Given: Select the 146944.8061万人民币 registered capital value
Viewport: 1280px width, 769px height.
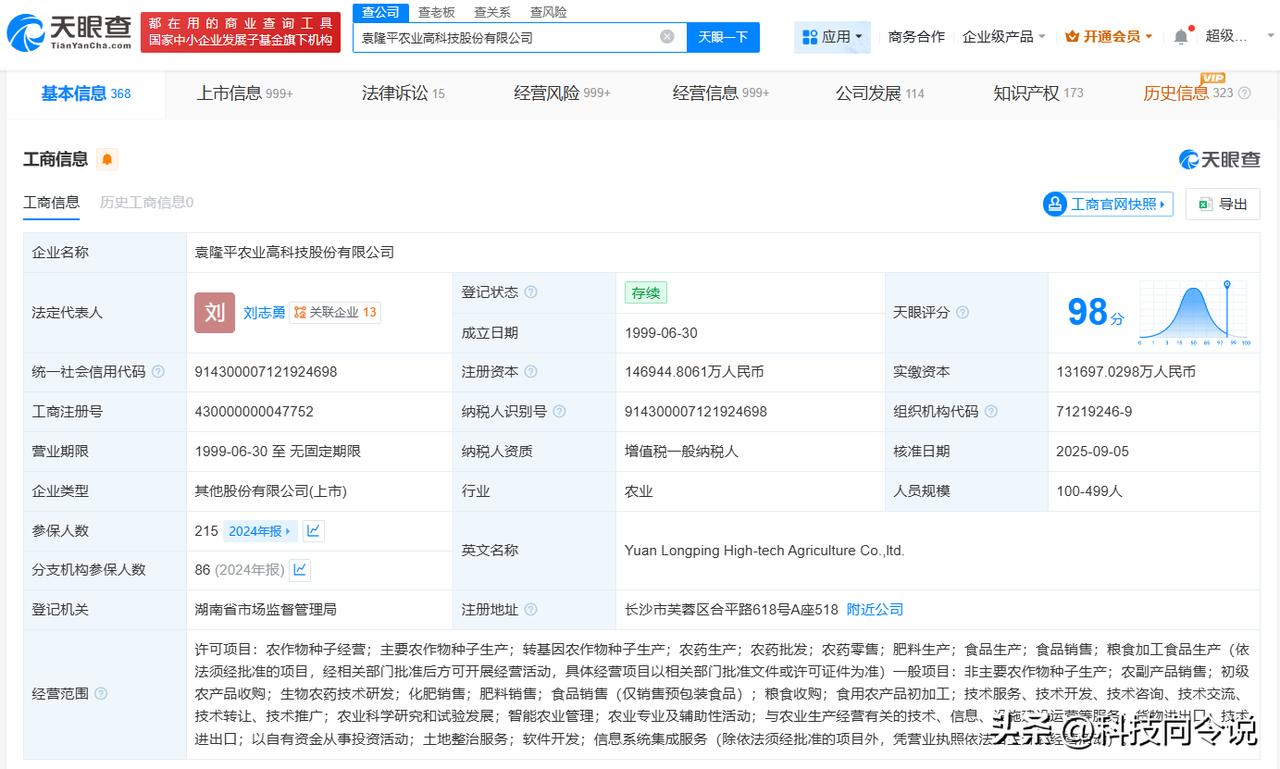Looking at the screenshot, I should click(694, 371).
